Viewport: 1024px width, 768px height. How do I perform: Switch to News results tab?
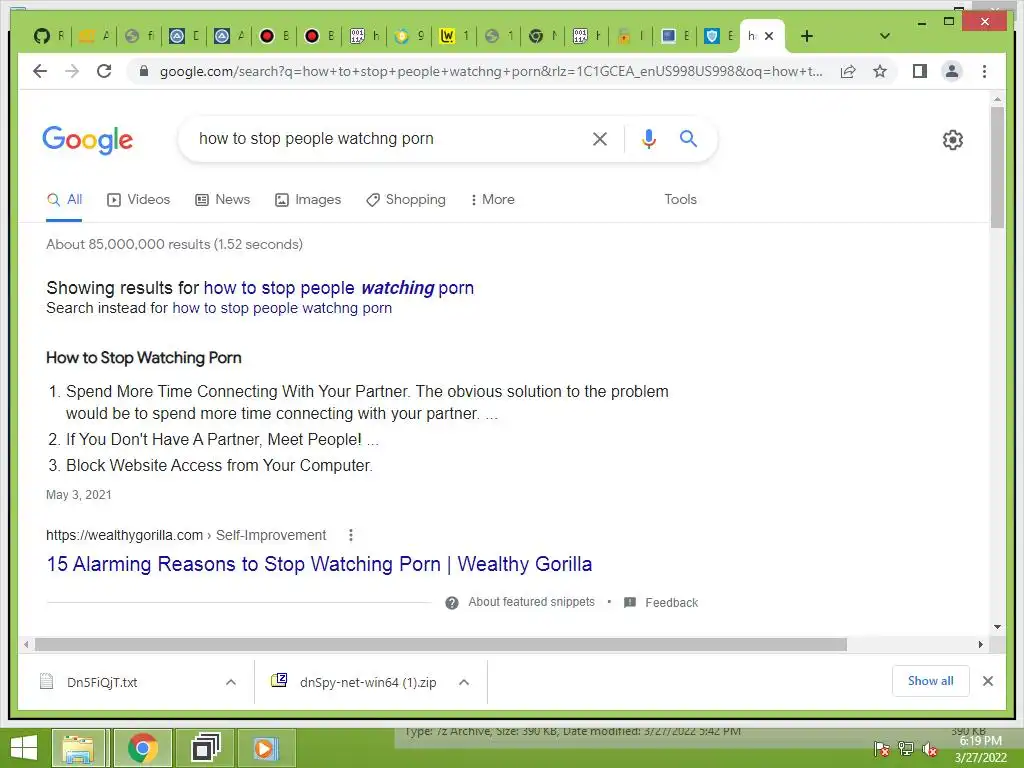(x=223, y=200)
